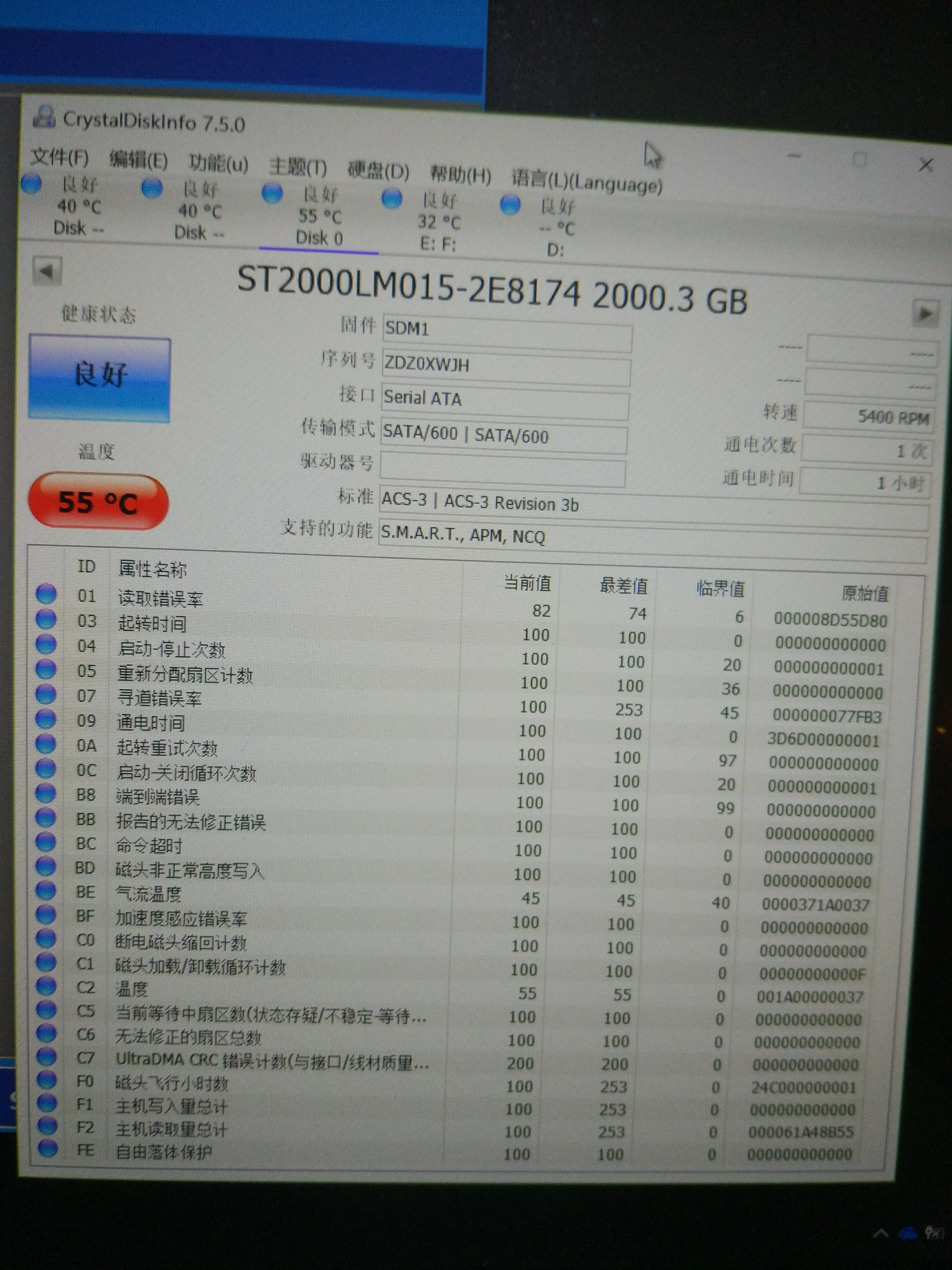
Task: Open the 主题(T) menu
Action: coord(297,168)
